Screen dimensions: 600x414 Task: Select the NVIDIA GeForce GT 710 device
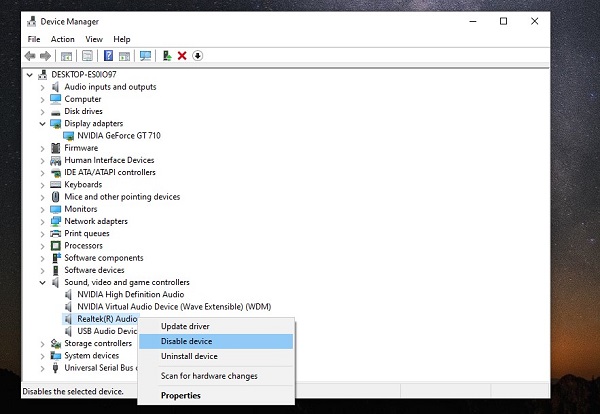(x=117, y=135)
